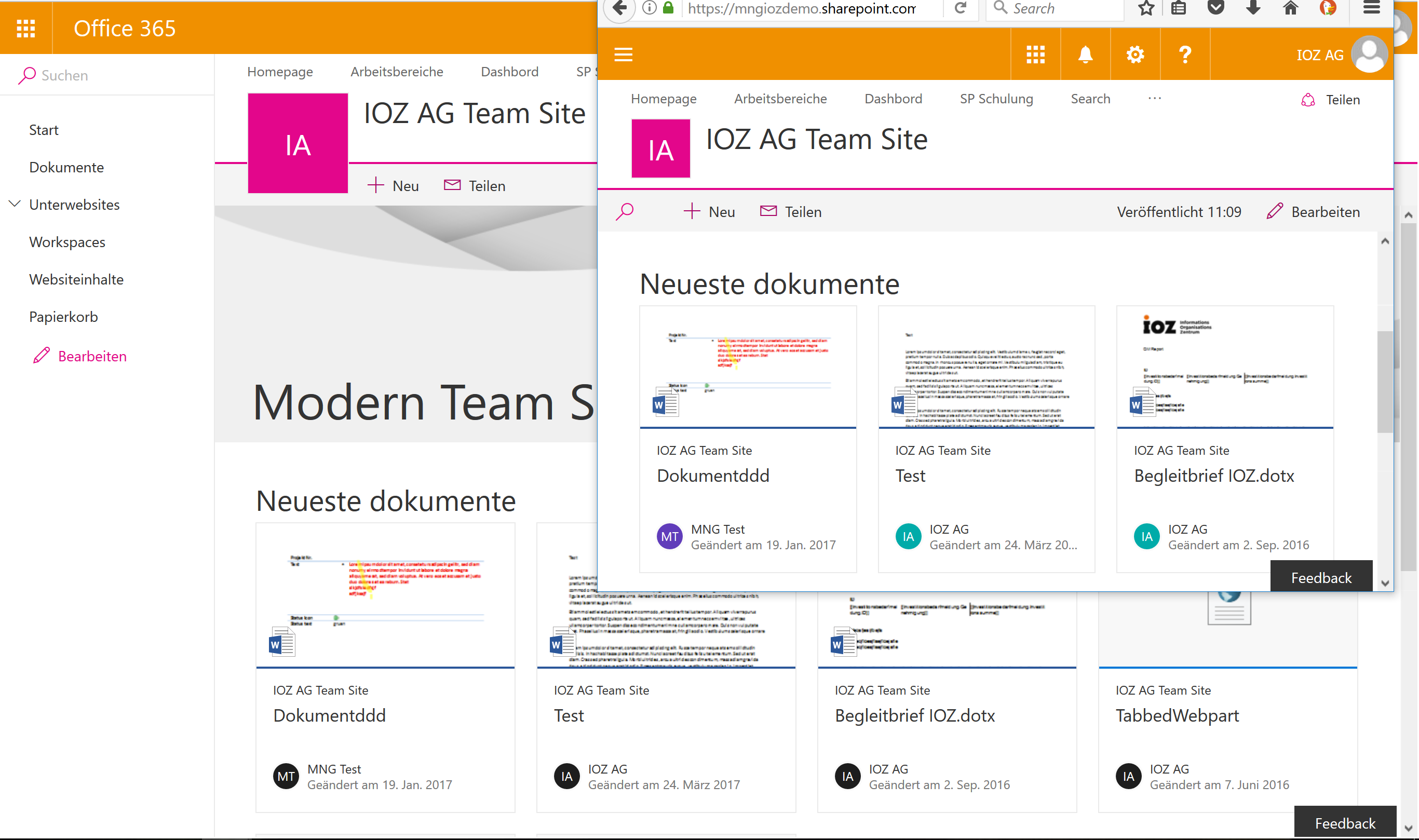Show site information via the info icon

click(x=649, y=8)
